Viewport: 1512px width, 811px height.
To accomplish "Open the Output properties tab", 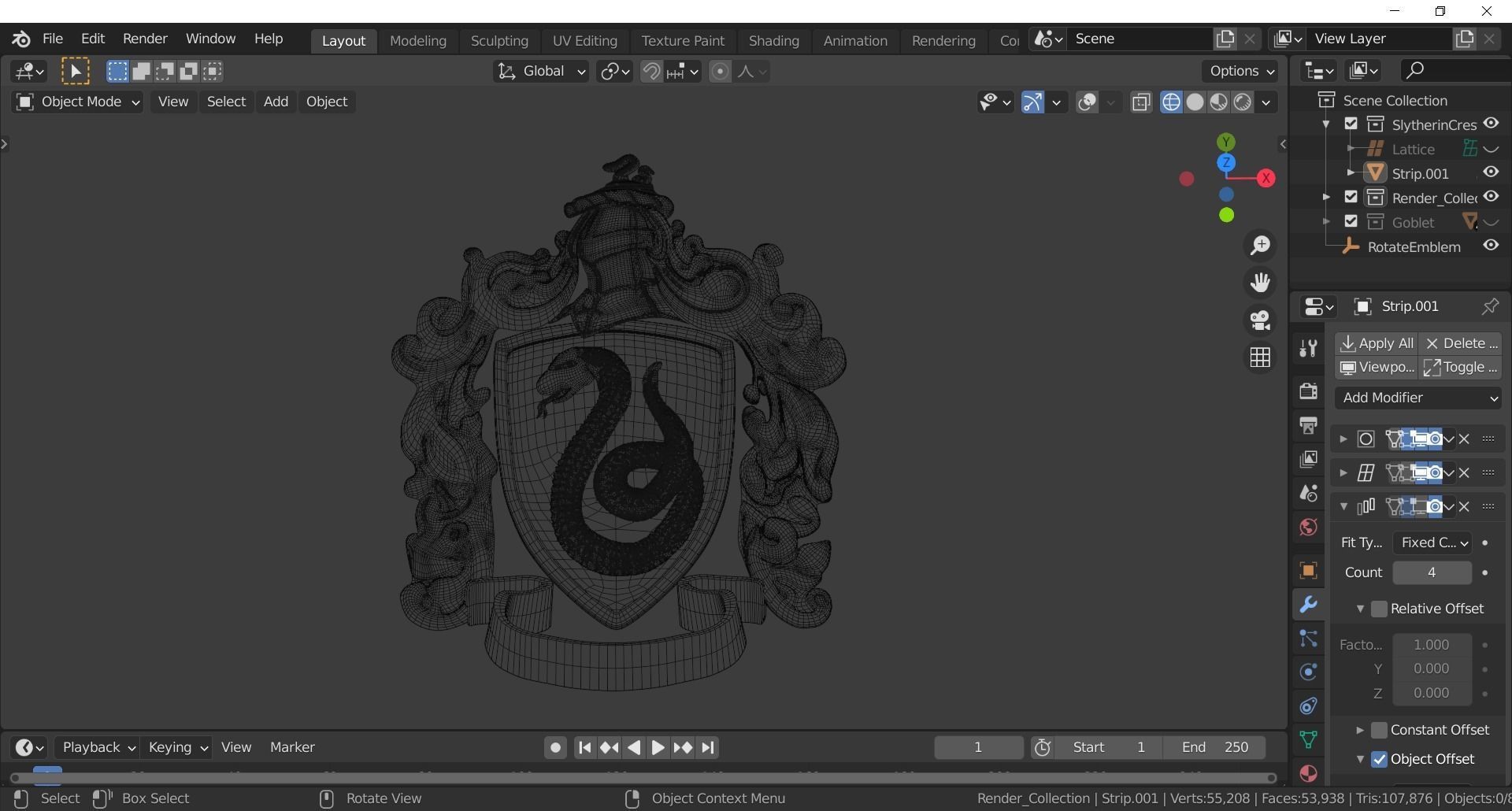I will coord(1308,425).
